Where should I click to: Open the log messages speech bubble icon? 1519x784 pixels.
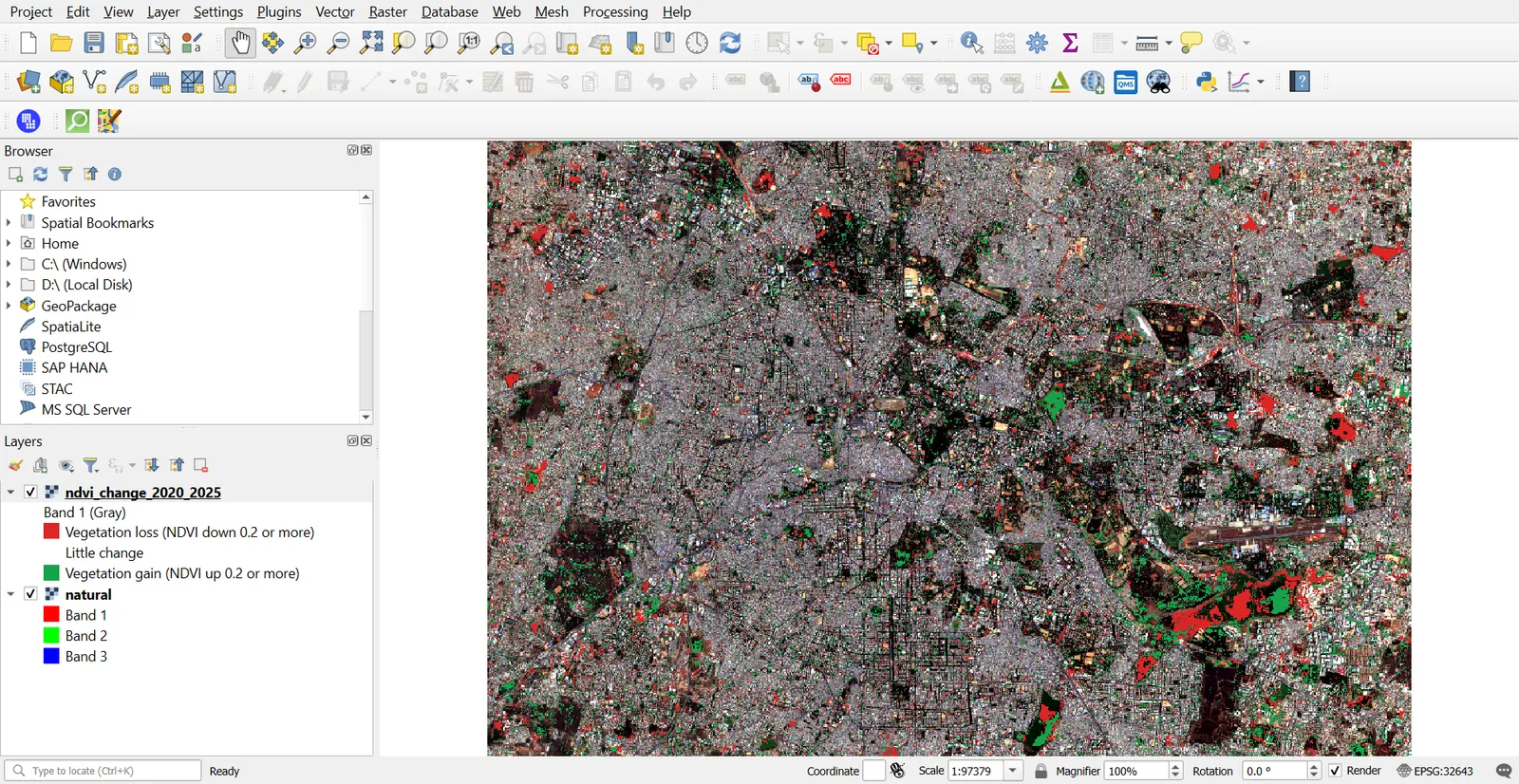point(1504,771)
